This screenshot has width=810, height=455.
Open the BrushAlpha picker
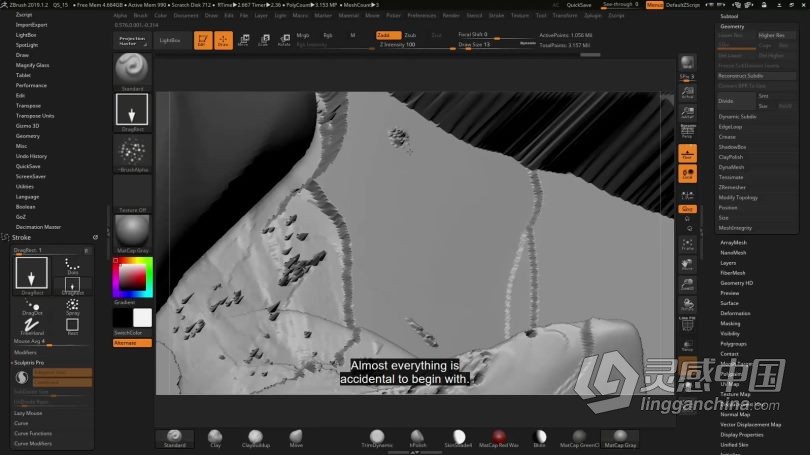[132, 153]
